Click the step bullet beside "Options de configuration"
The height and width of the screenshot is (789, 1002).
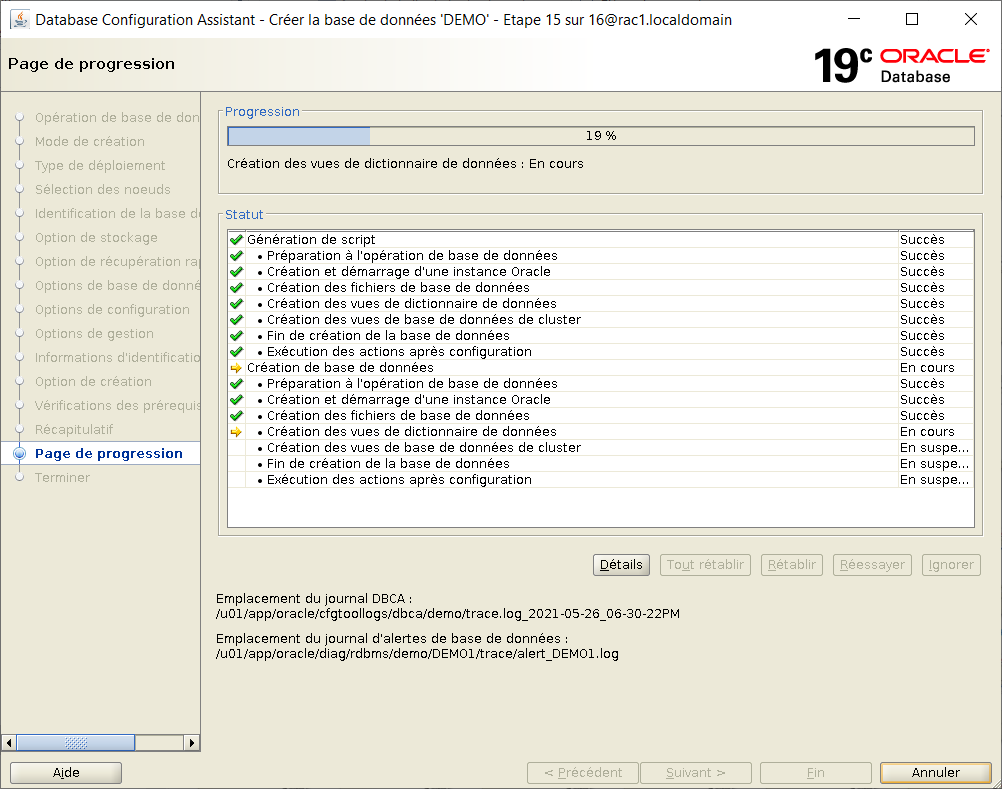pos(20,309)
